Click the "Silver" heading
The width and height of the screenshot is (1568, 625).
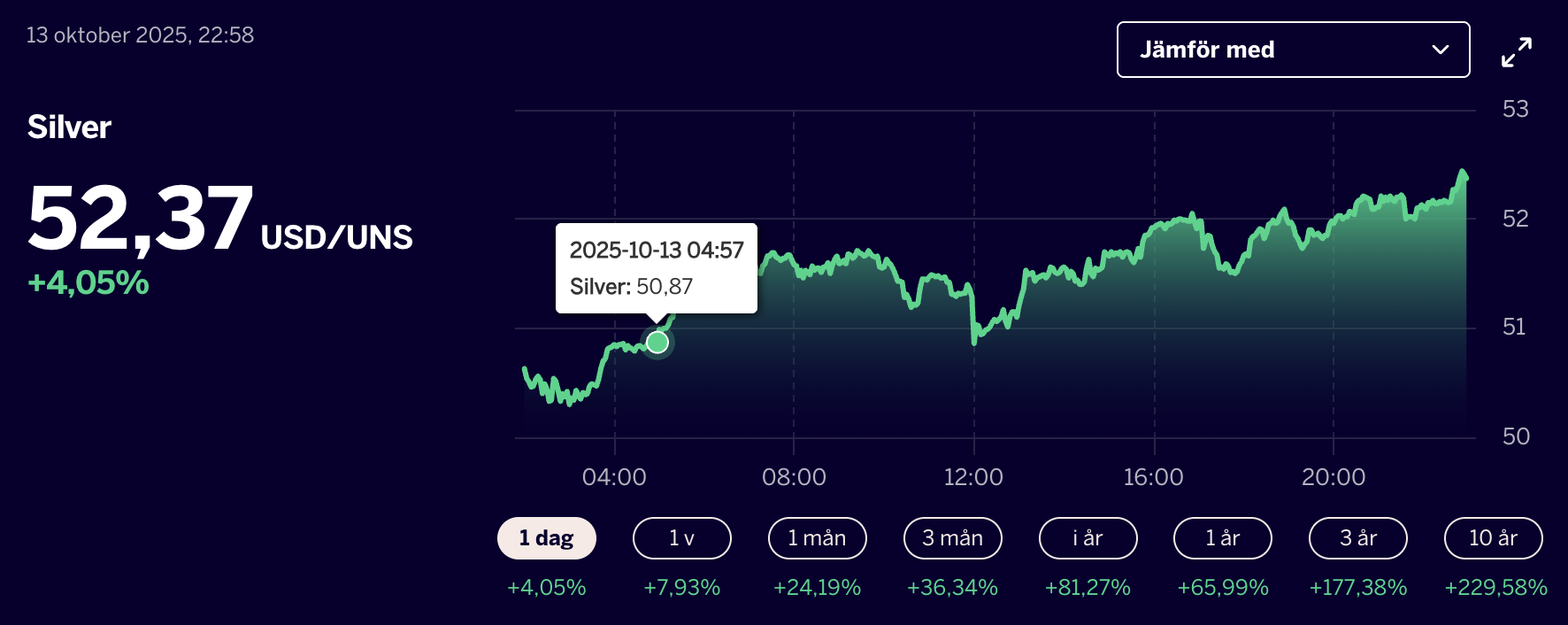click(69, 127)
